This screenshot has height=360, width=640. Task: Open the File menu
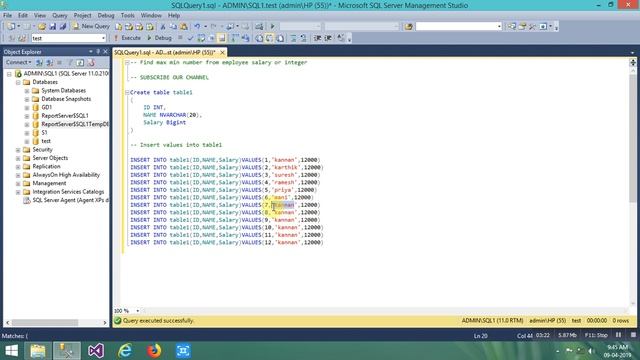(x=7, y=16)
